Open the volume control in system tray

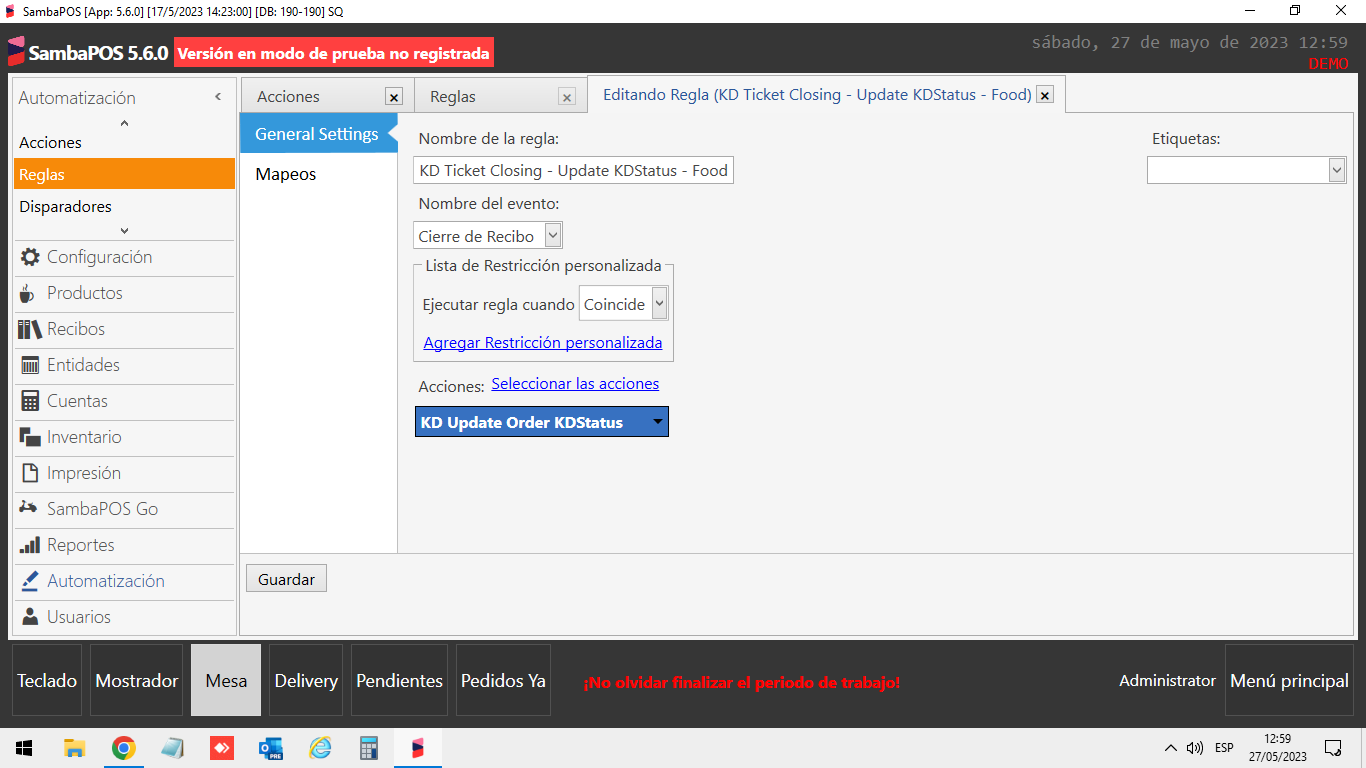coord(1195,748)
